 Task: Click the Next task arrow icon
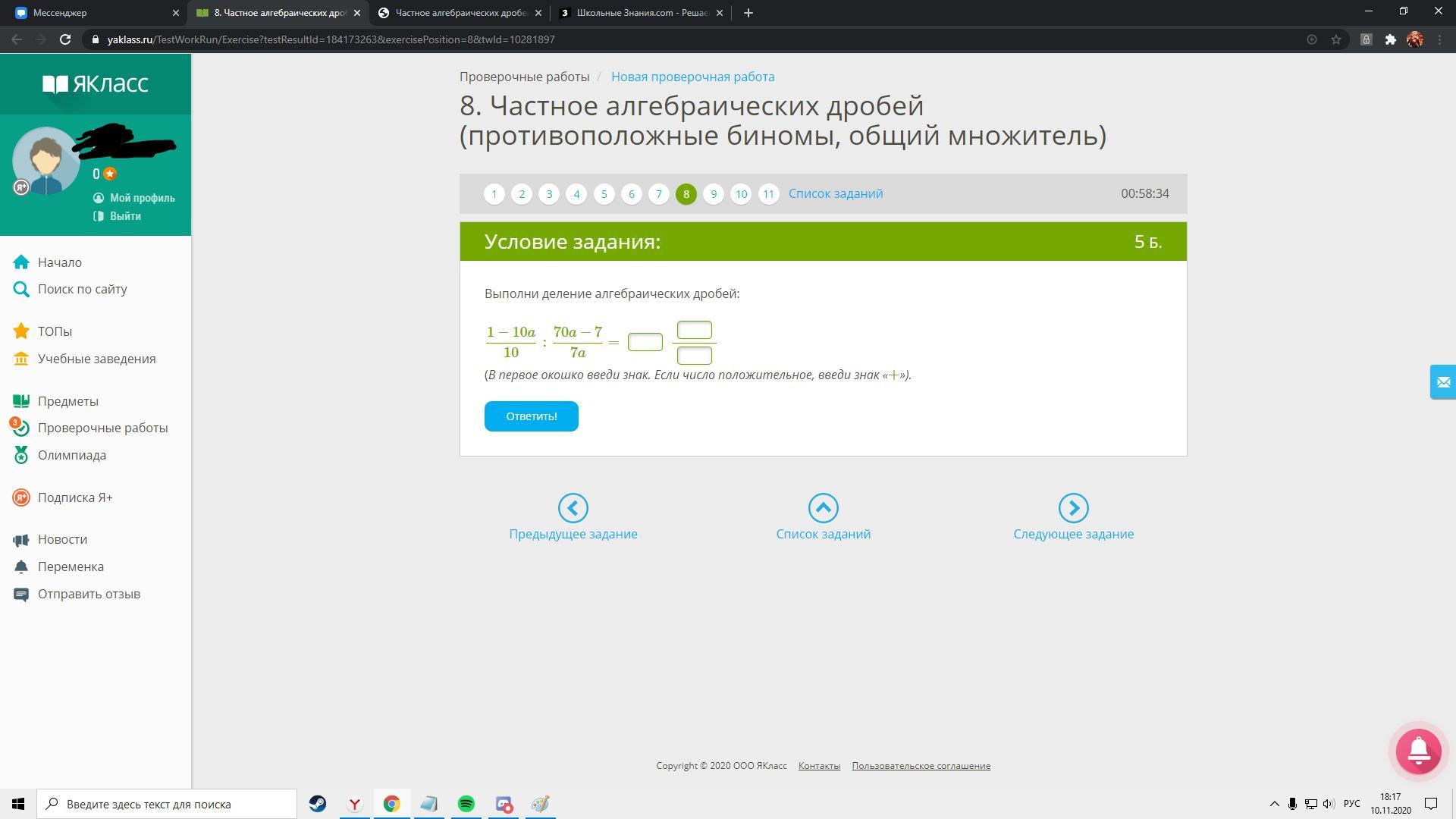pyautogui.click(x=1073, y=508)
